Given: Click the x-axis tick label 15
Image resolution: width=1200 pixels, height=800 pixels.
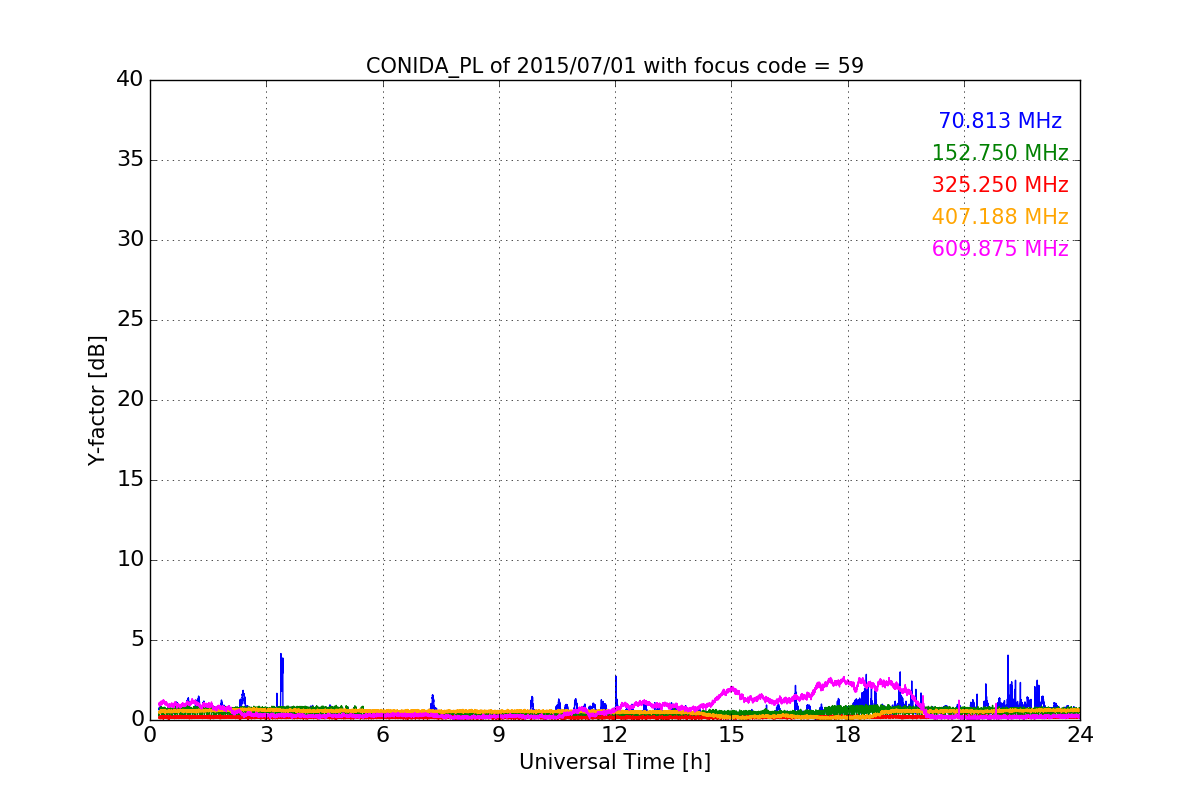Looking at the screenshot, I should [731, 735].
